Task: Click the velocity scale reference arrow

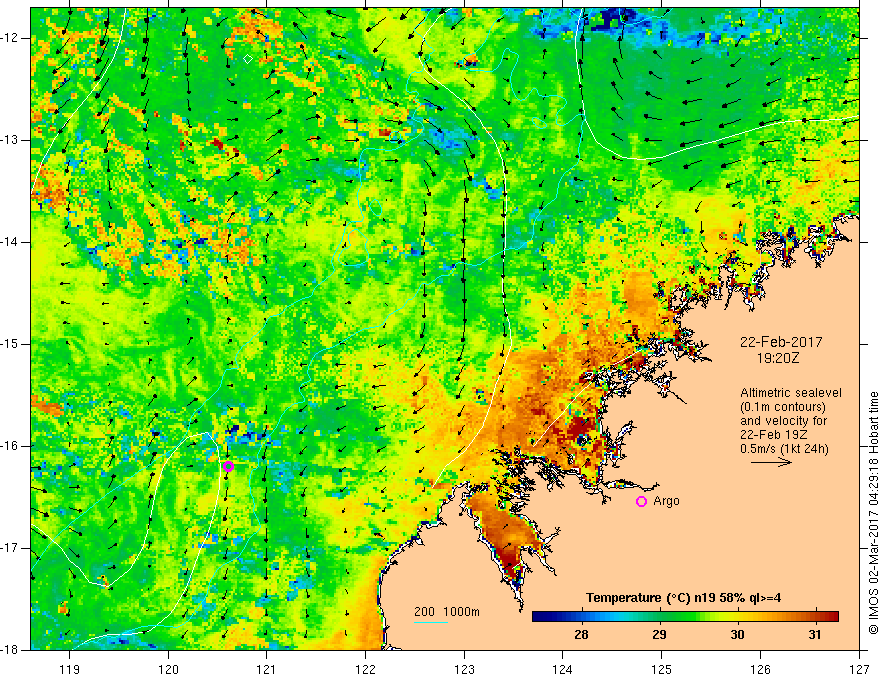Action: coord(771,462)
